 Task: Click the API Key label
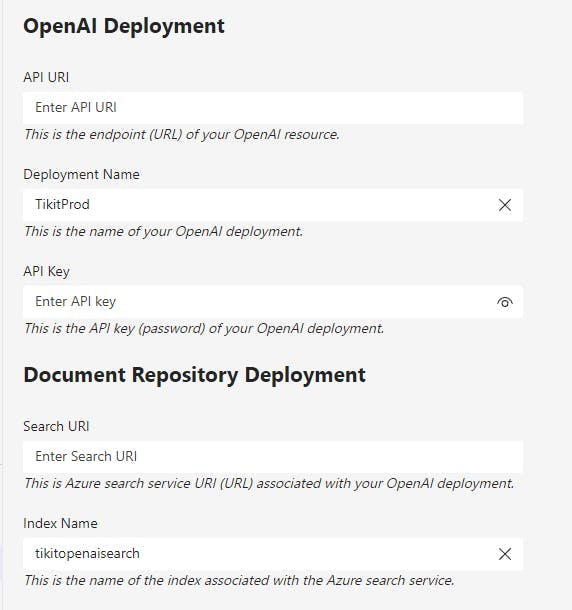coord(46,271)
